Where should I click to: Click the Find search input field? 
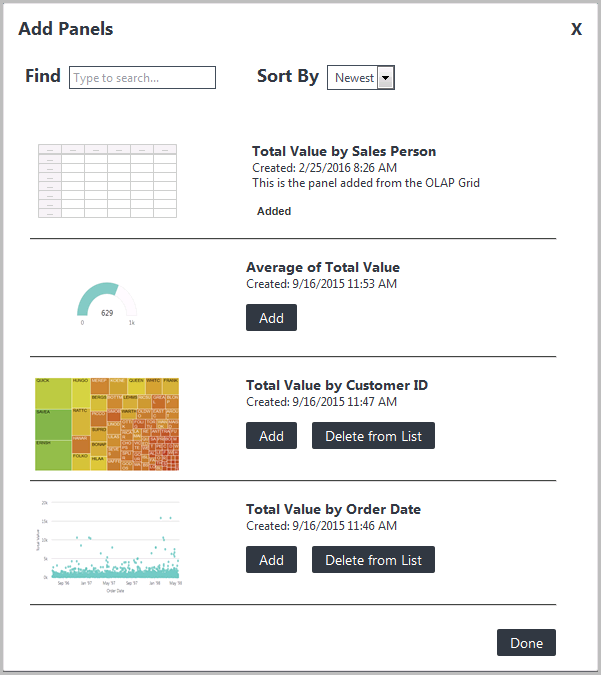[142, 78]
